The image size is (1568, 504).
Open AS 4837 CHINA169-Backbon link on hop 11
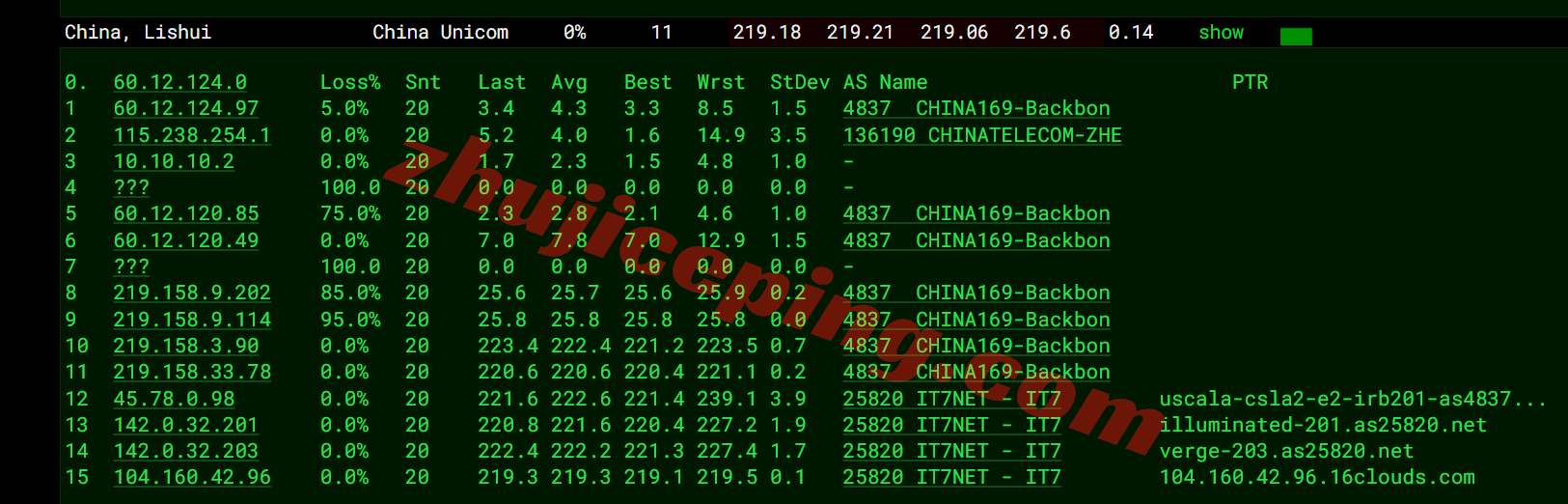(977, 372)
